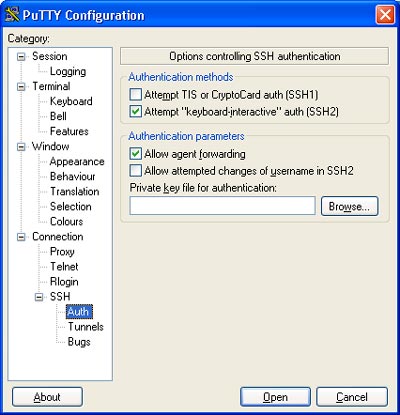
Task: Collapse the SSH subtree expander
Action: tap(39, 297)
